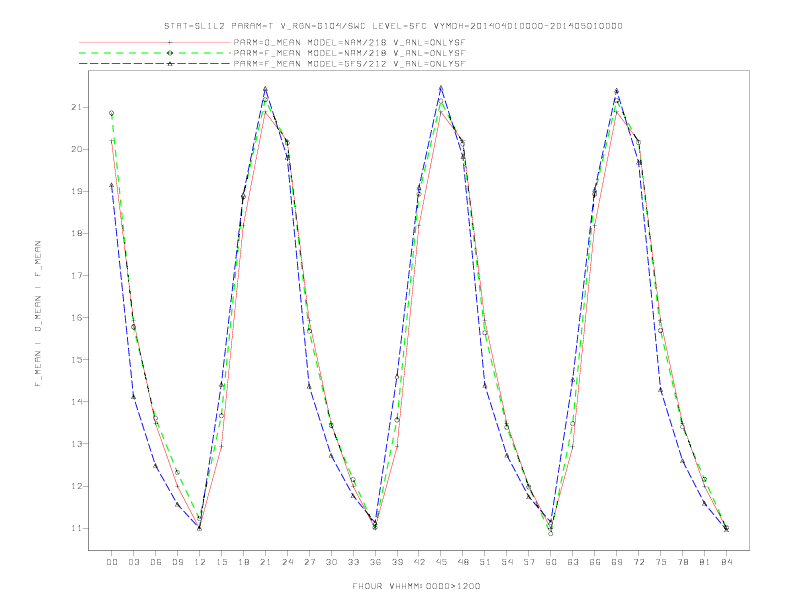The image size is (792, 612).
Task: Click x-axis forecast hour label 36
Action: (x=375, y=562)
